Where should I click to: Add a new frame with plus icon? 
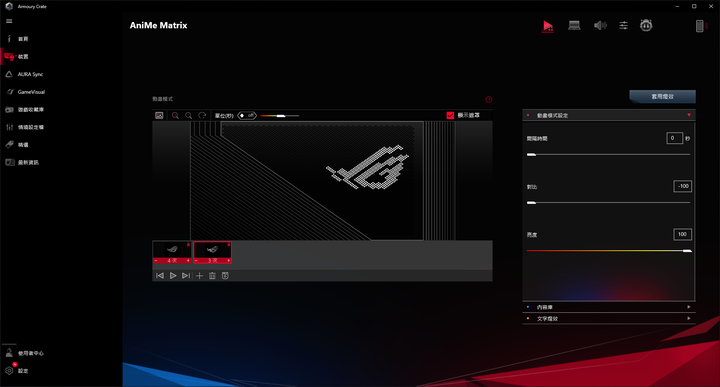click(x=199, y=275)
